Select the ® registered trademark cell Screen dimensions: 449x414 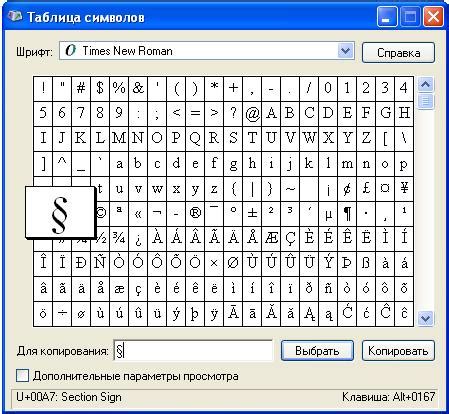(195, 214)
